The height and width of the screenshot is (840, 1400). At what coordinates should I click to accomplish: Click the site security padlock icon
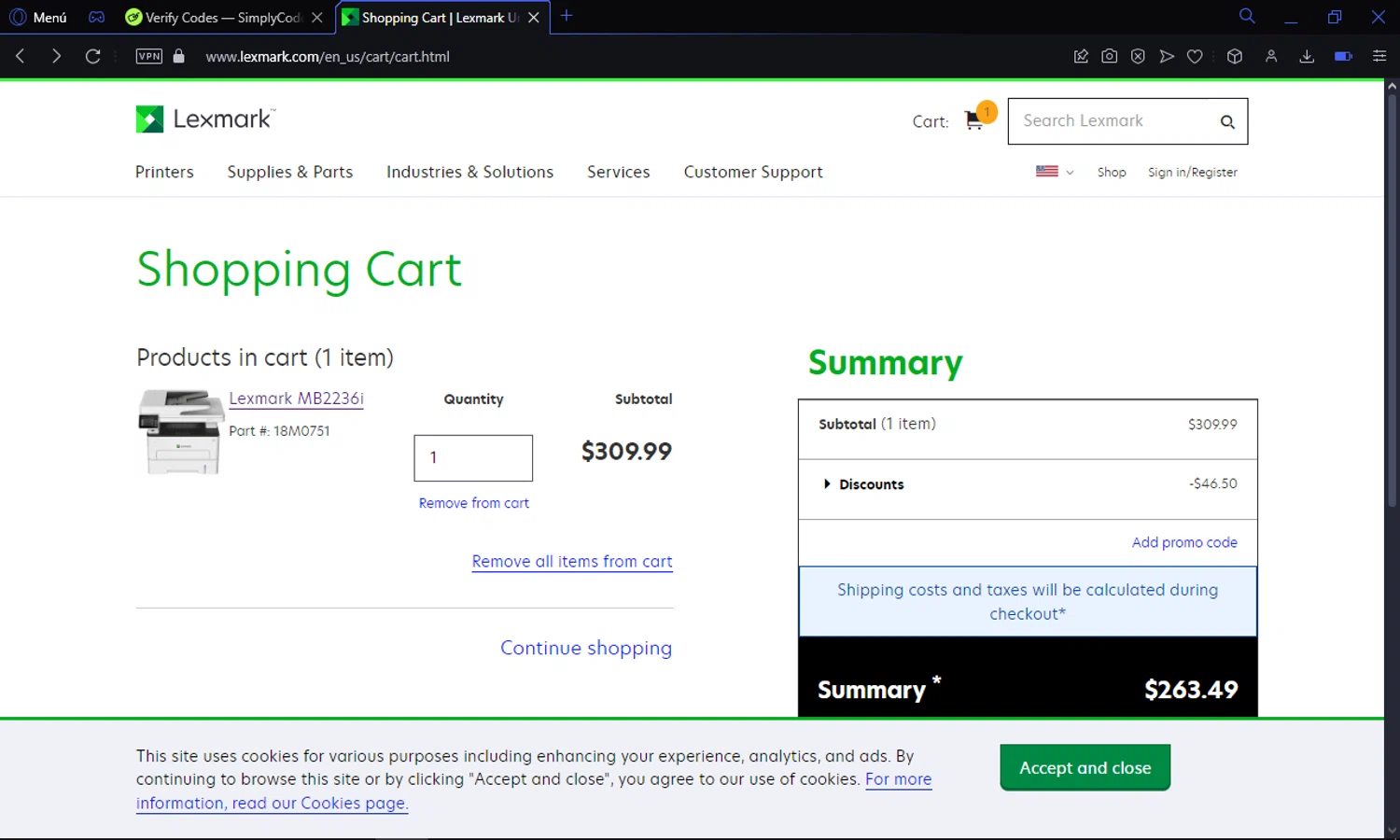(x=179, y=56)
